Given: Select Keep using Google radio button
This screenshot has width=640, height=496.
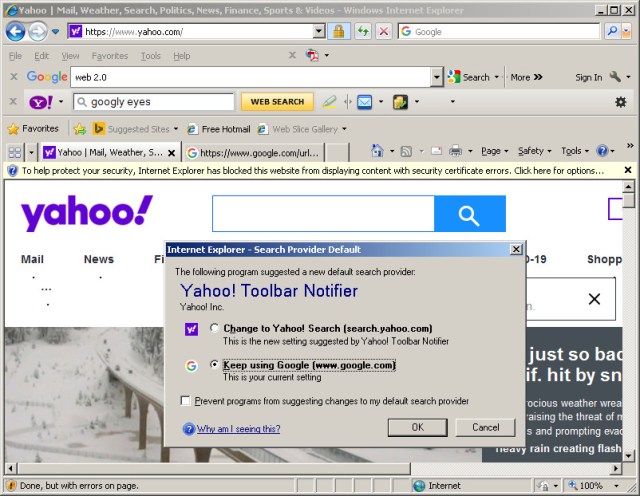Looking at the screenshot, I should point(214,364).
